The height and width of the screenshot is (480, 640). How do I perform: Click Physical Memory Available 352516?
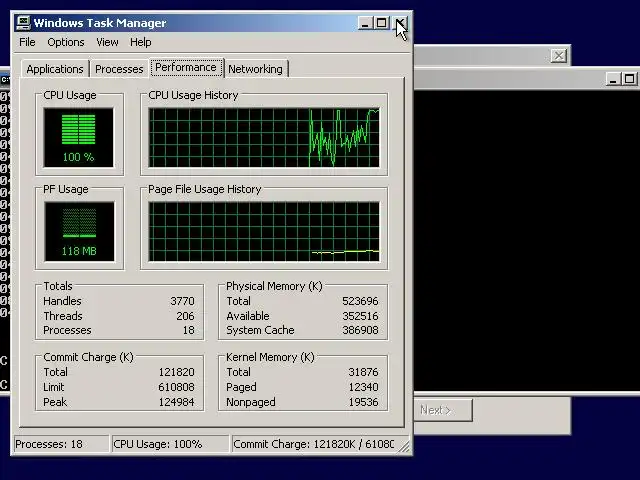click(360, 316)
